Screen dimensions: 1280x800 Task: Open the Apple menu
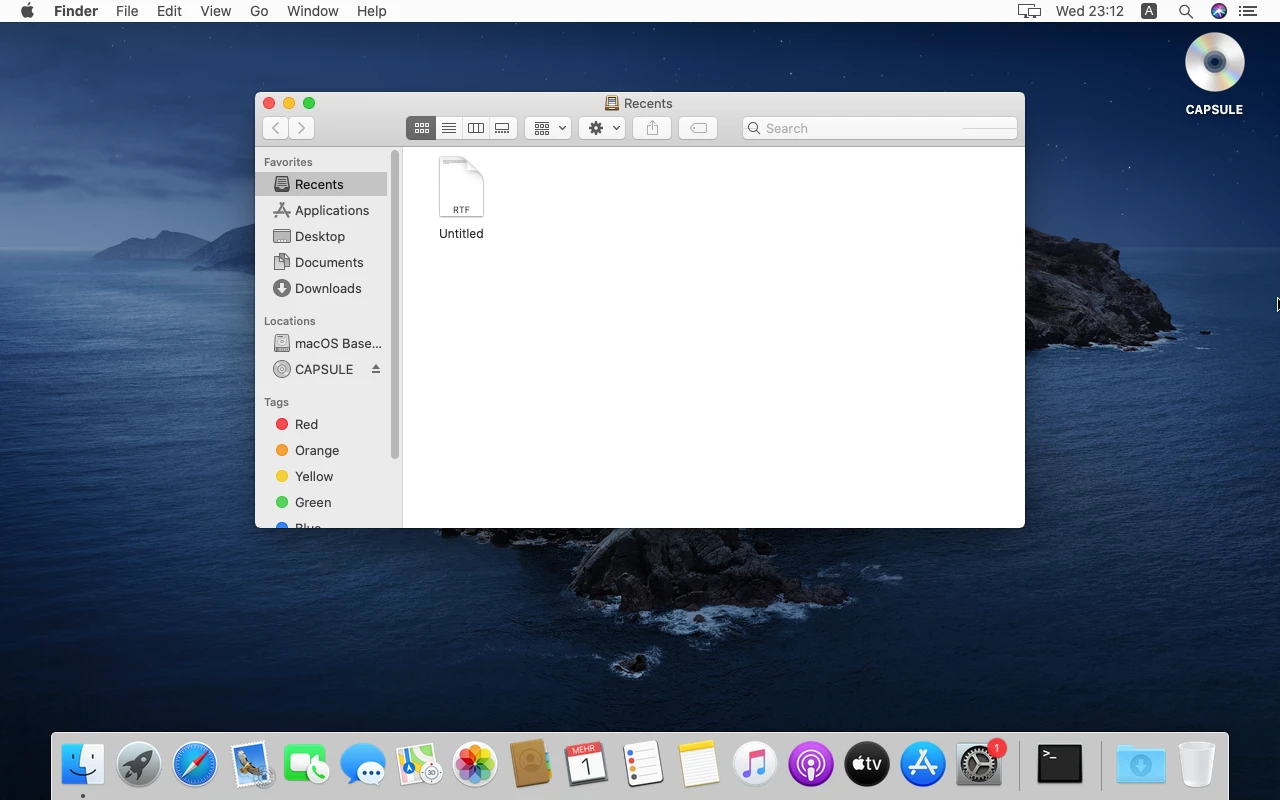tap(27, 11)
